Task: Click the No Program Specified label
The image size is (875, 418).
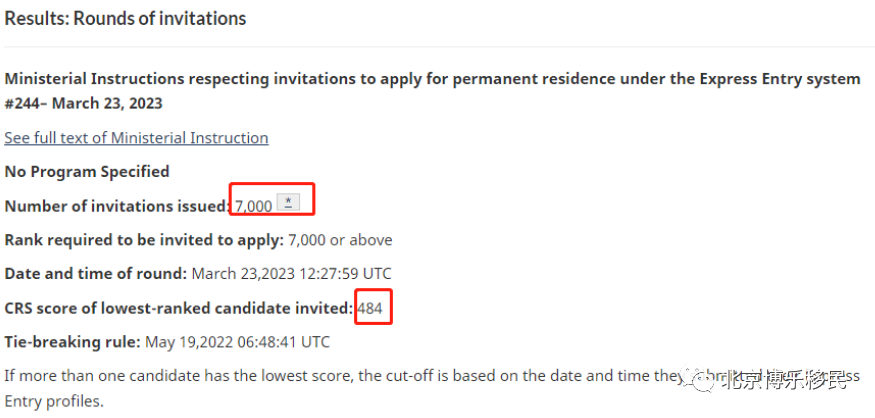Action: pyautogui.click(x=86, y=172)
